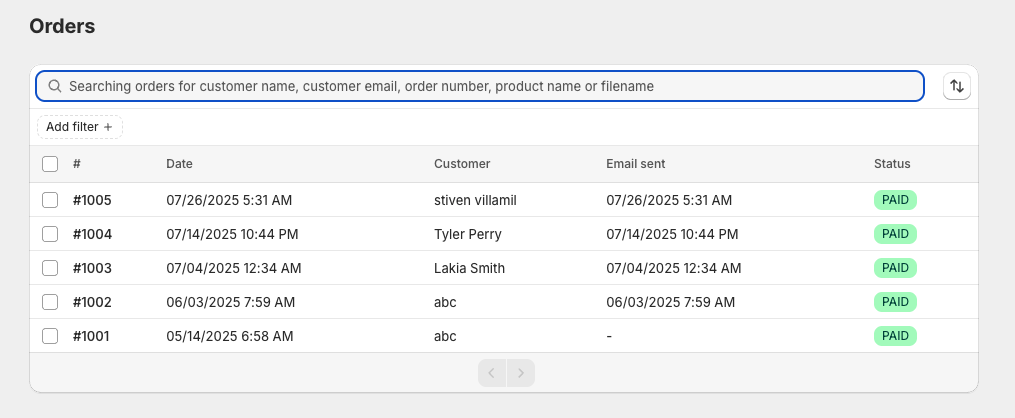Click PAID status badge for order #1005
Screen dimensions: 1015x418
895,200
